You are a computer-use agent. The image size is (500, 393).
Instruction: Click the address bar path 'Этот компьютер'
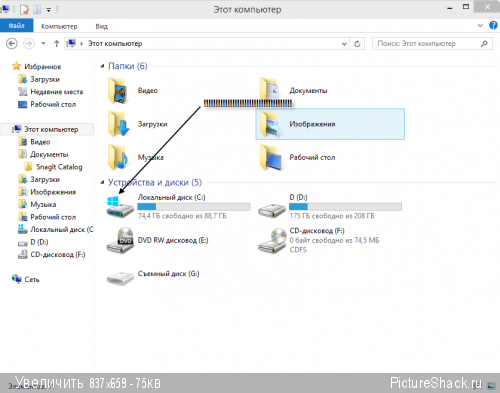coord(115,44)
